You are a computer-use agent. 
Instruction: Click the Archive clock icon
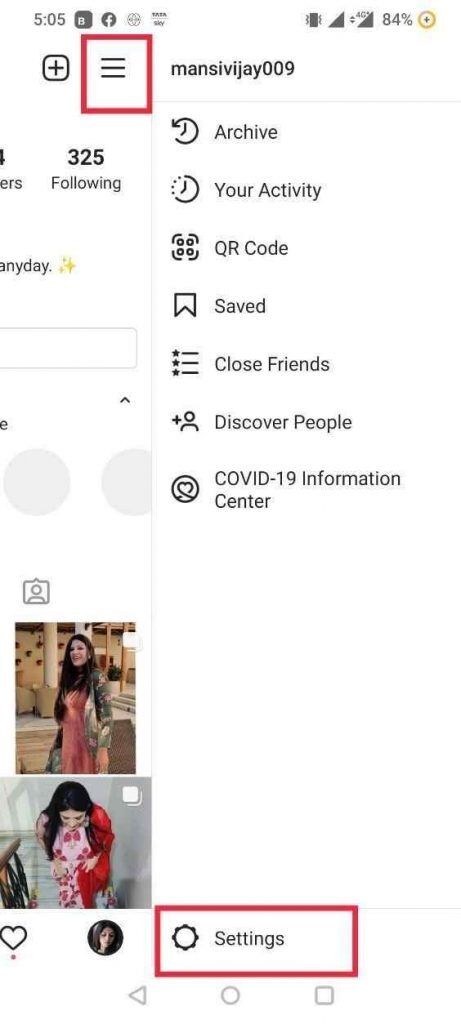pos(185,132)
